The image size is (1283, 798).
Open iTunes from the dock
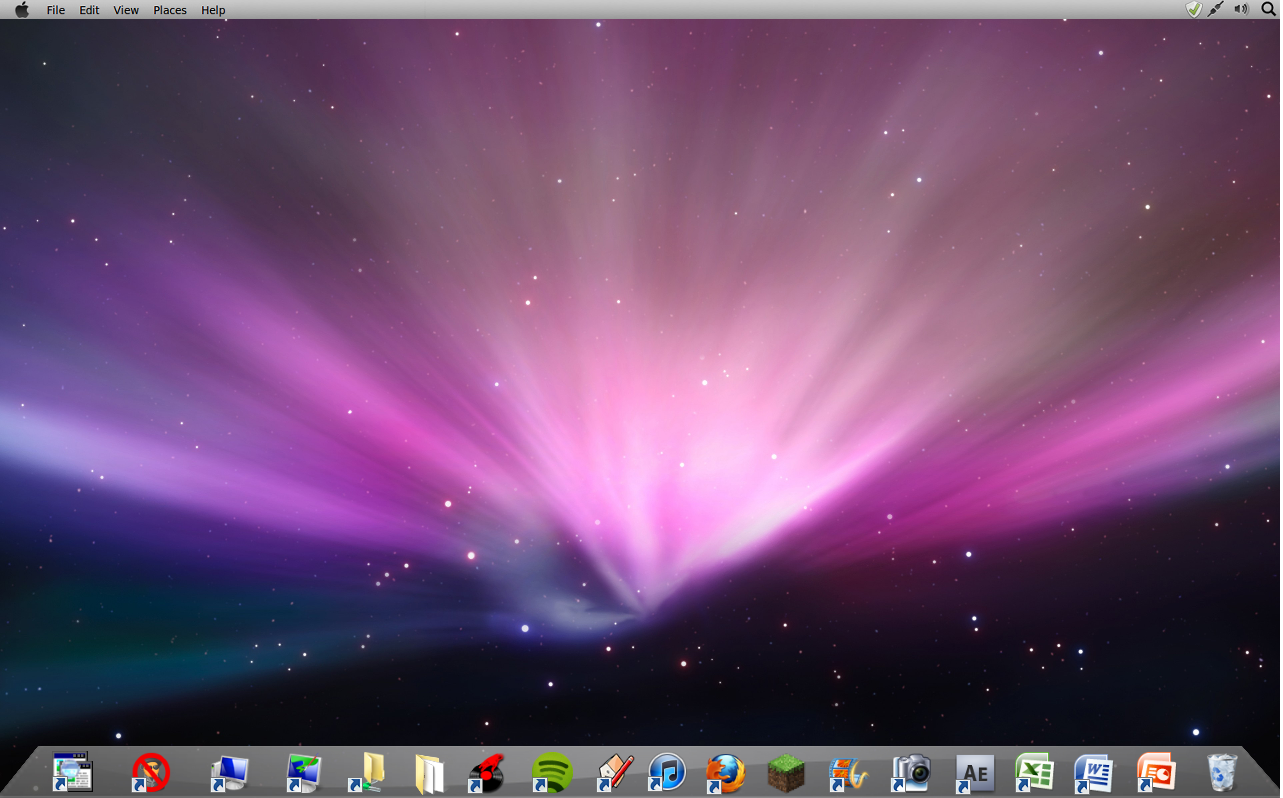point(666,770)
